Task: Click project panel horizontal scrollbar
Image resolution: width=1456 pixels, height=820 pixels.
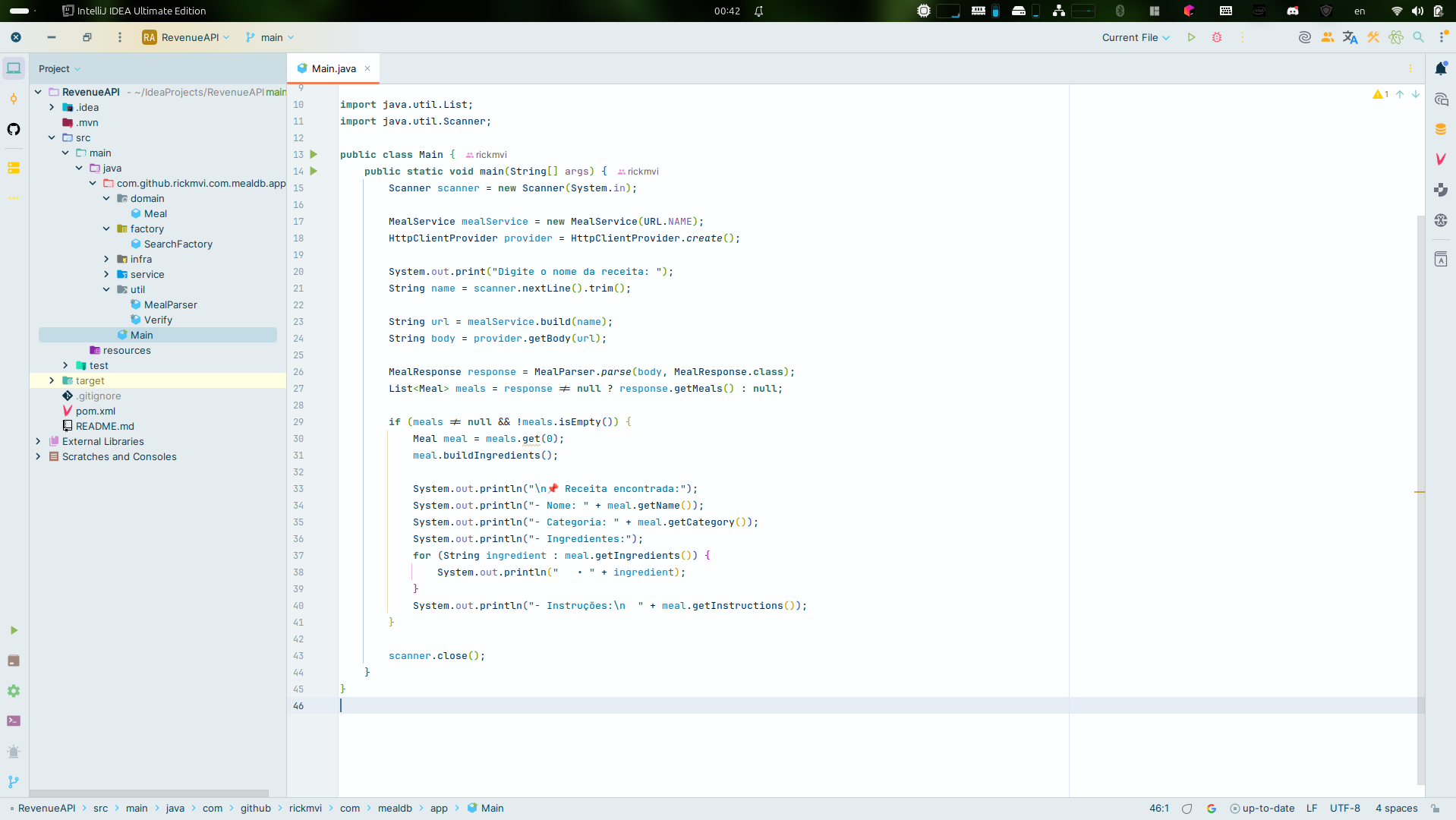Action: point(149,793)
